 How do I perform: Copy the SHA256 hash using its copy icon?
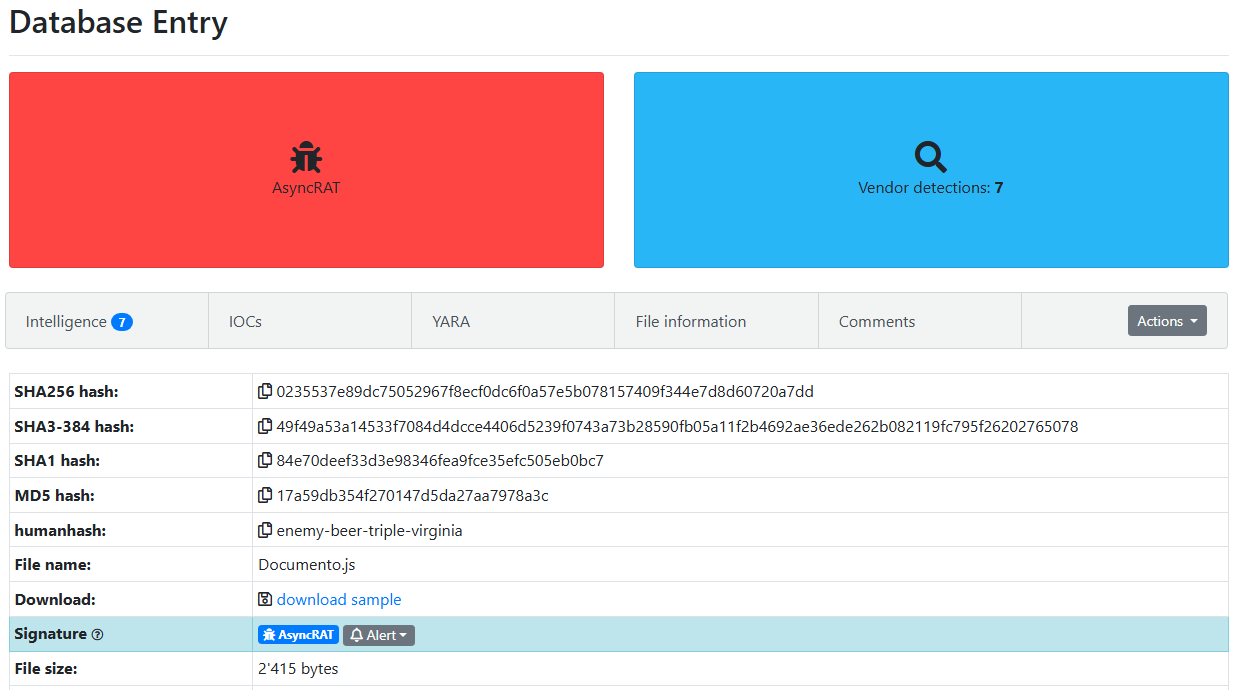coord(265,391)
